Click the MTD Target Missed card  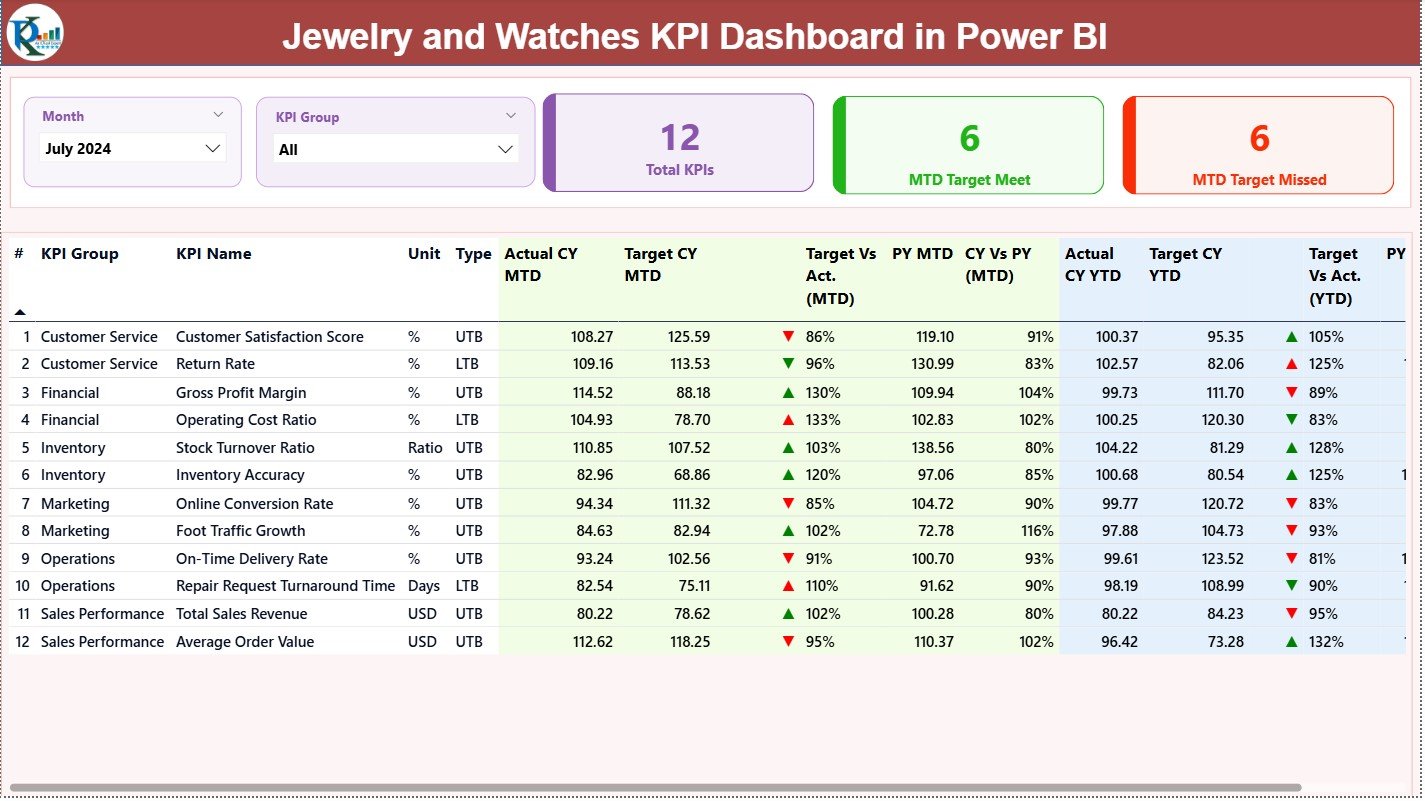coord(1258,142)
